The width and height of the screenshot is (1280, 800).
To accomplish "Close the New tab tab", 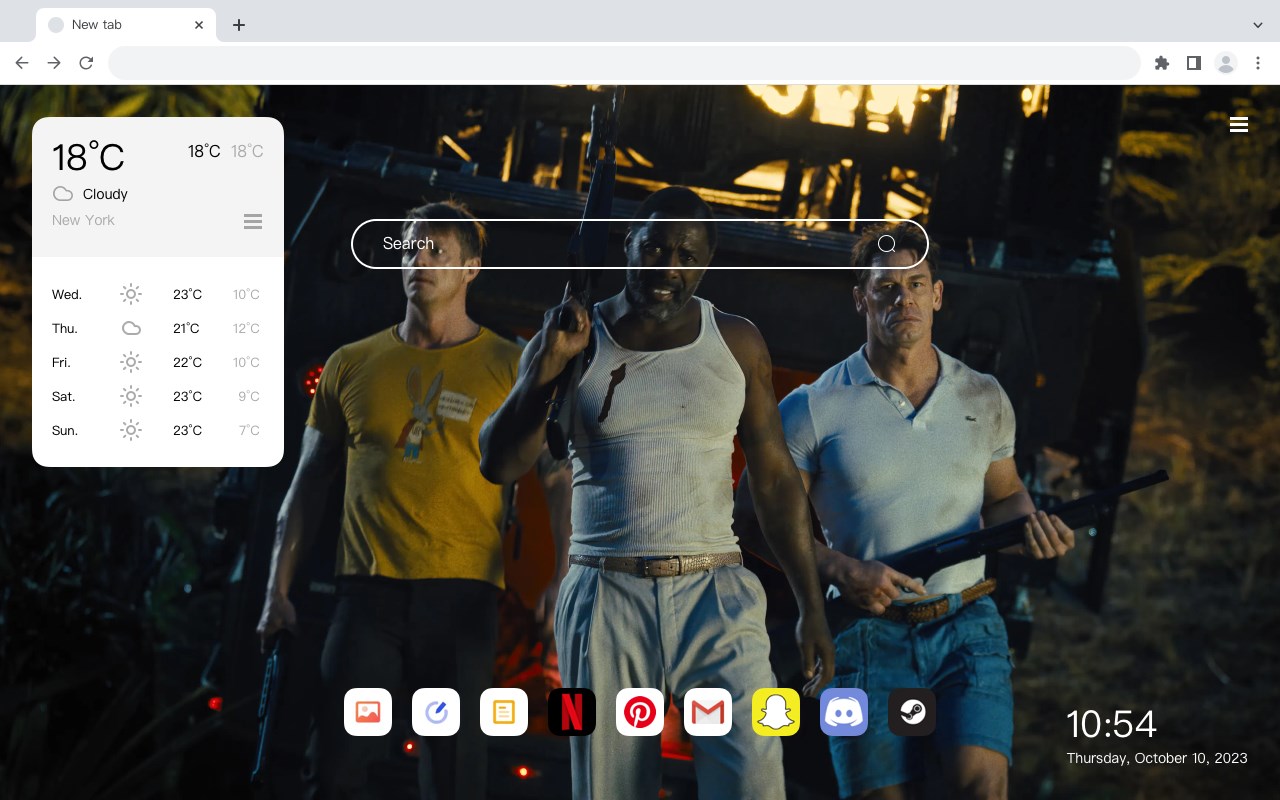I will [x=199, y=25].
